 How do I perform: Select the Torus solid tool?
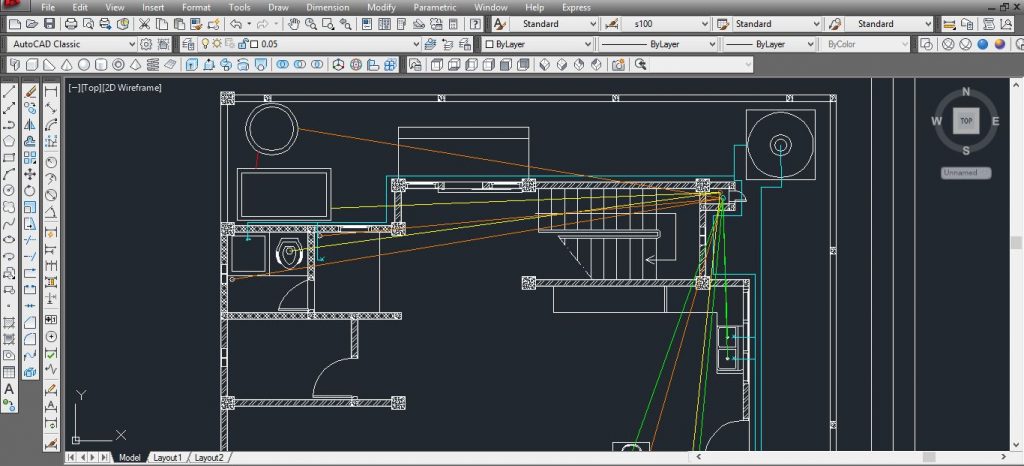coord(118,65)
